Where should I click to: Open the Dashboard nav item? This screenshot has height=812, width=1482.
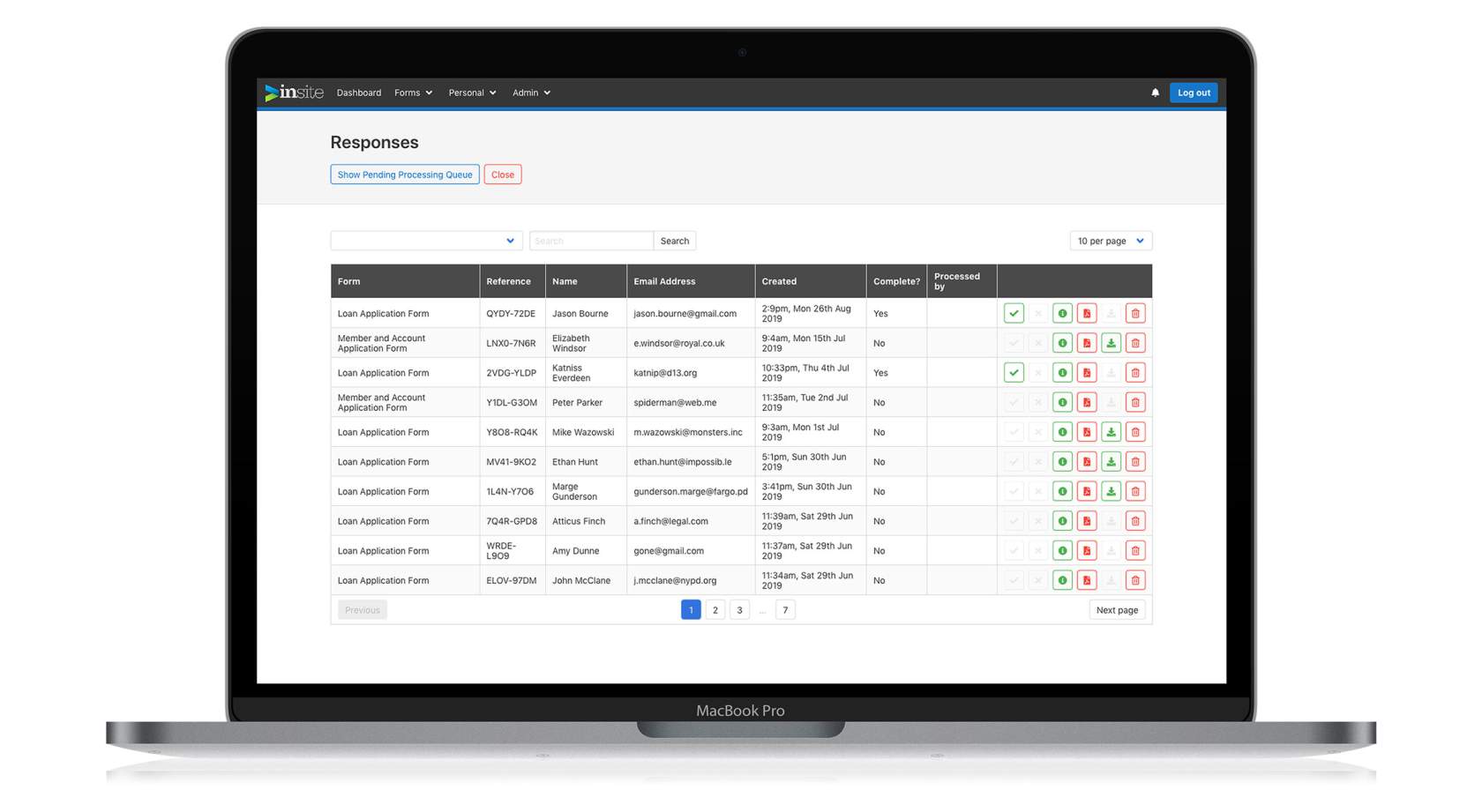(359, 93)
